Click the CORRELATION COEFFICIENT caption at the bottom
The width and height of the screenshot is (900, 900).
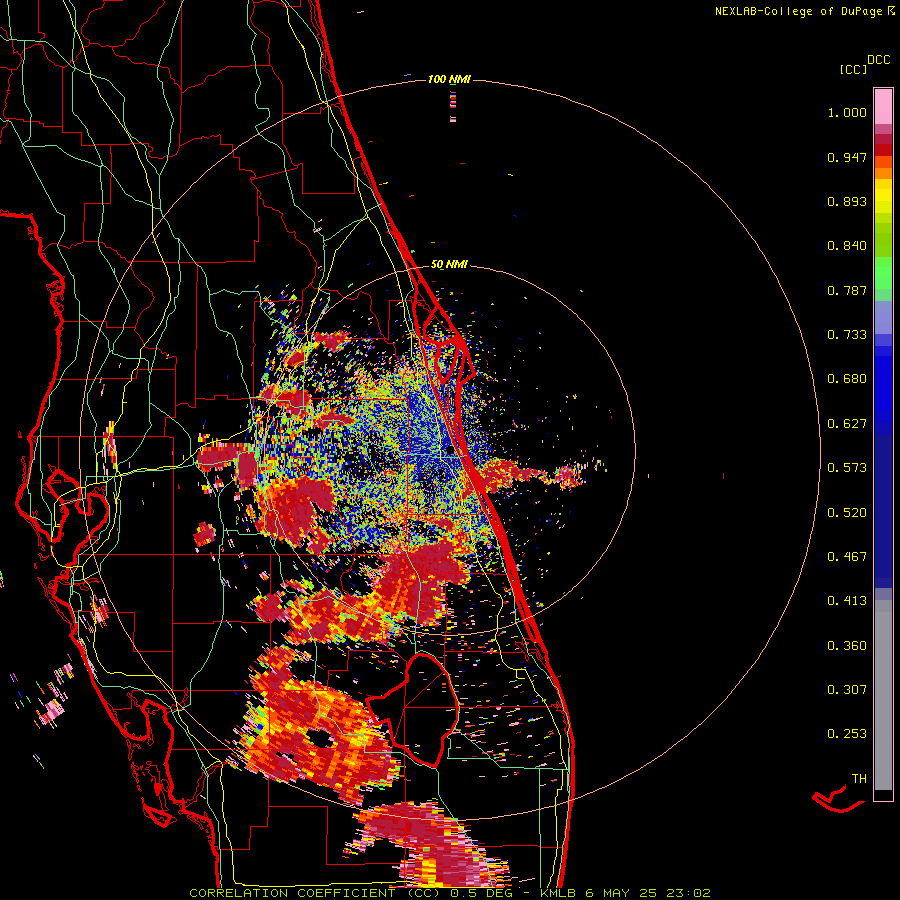[295, 893]
